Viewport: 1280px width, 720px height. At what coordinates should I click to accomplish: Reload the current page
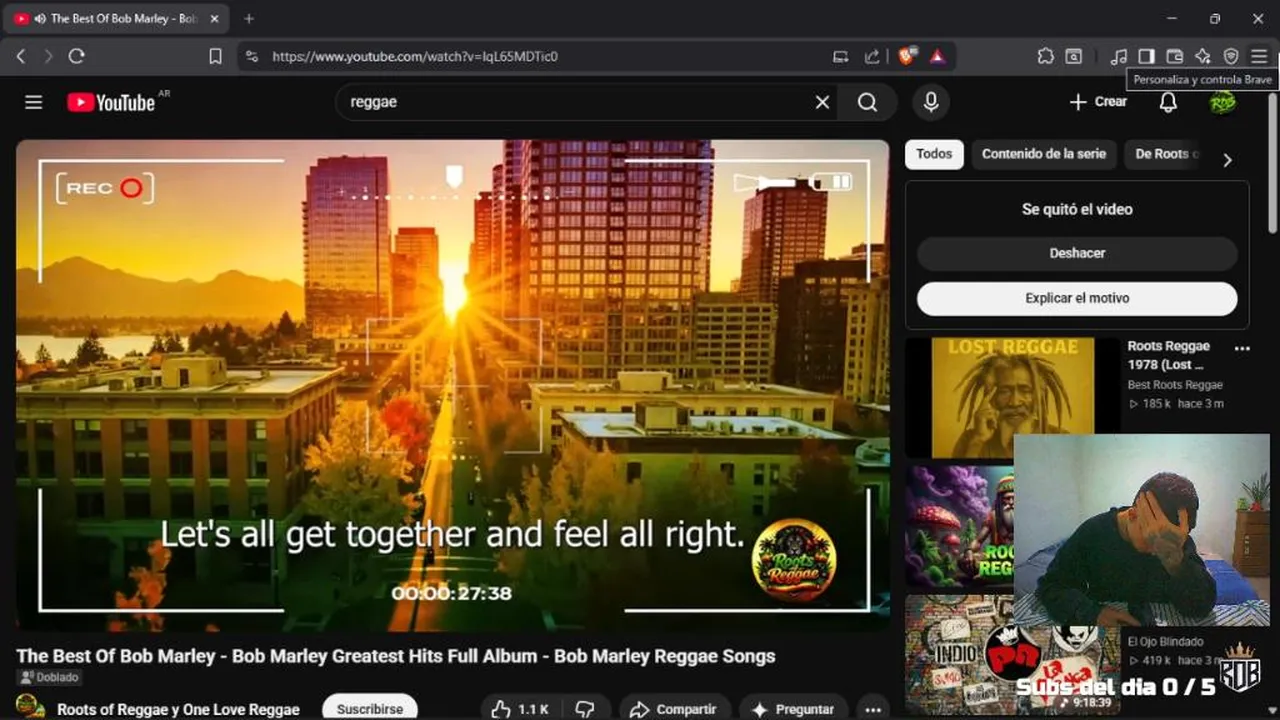click(x=76, y=57)
